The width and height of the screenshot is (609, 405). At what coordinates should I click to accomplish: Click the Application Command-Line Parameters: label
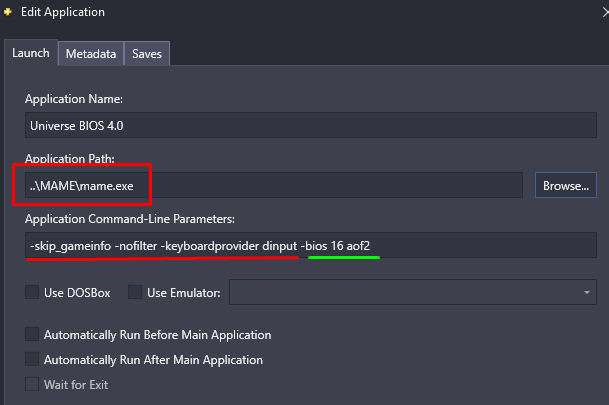tap(130, 219)
